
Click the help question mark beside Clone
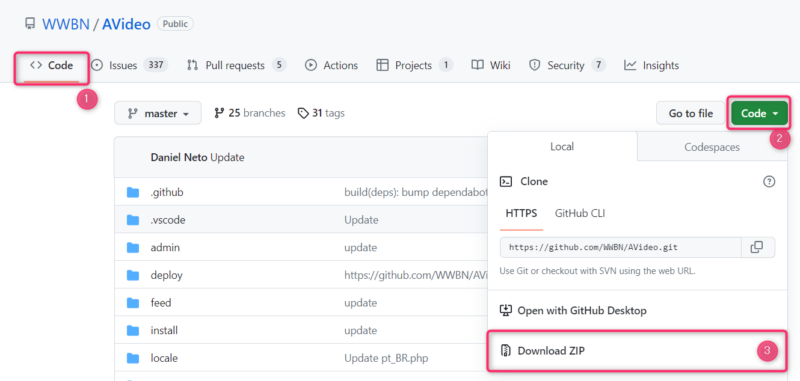pyautogui.click(x=769, y=181)
